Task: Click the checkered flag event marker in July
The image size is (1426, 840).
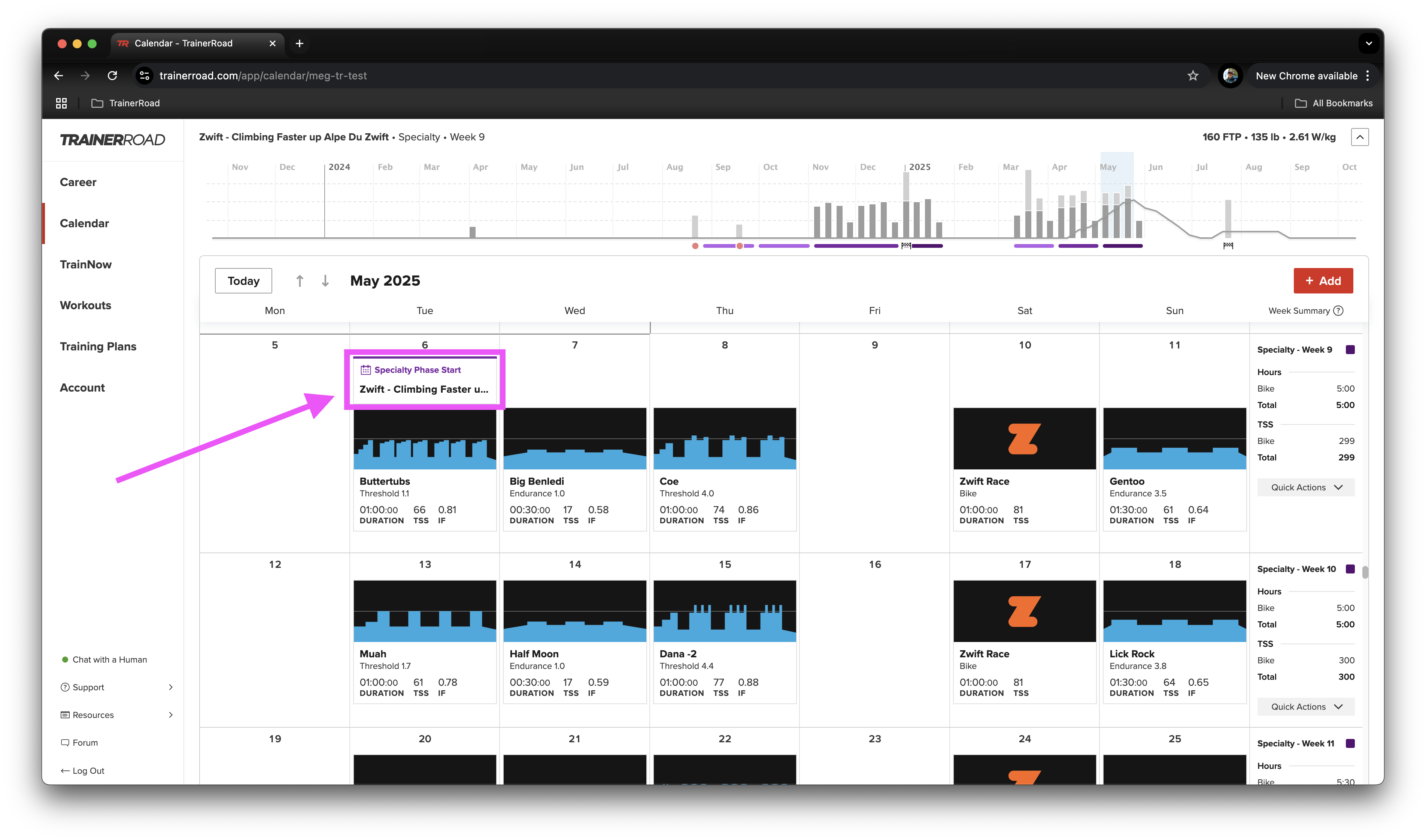Action: [x=1228, y=246]
